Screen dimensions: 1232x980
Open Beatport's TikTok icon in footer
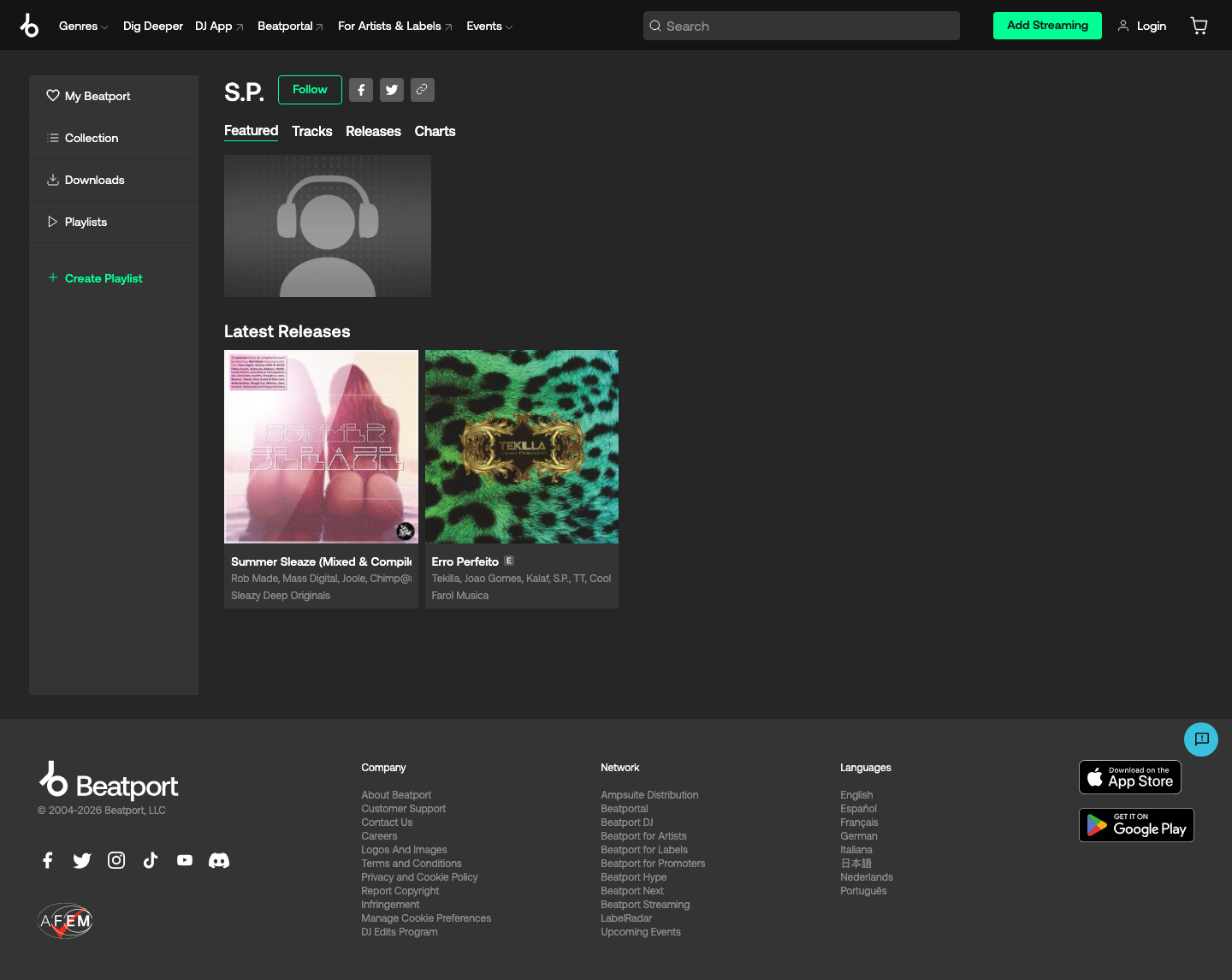tap(151, 860)
